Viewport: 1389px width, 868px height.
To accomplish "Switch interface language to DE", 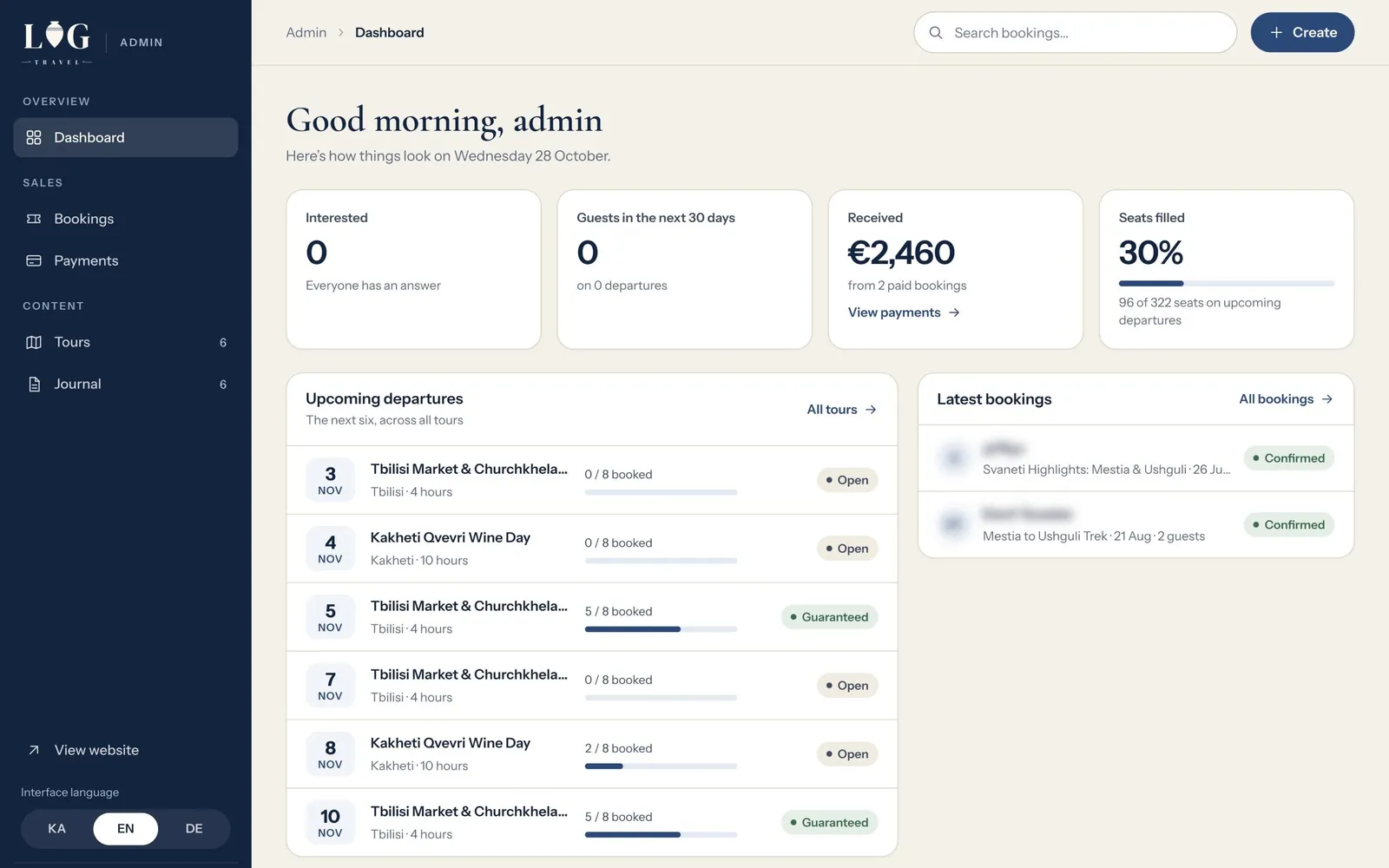I will coord(194,829).
